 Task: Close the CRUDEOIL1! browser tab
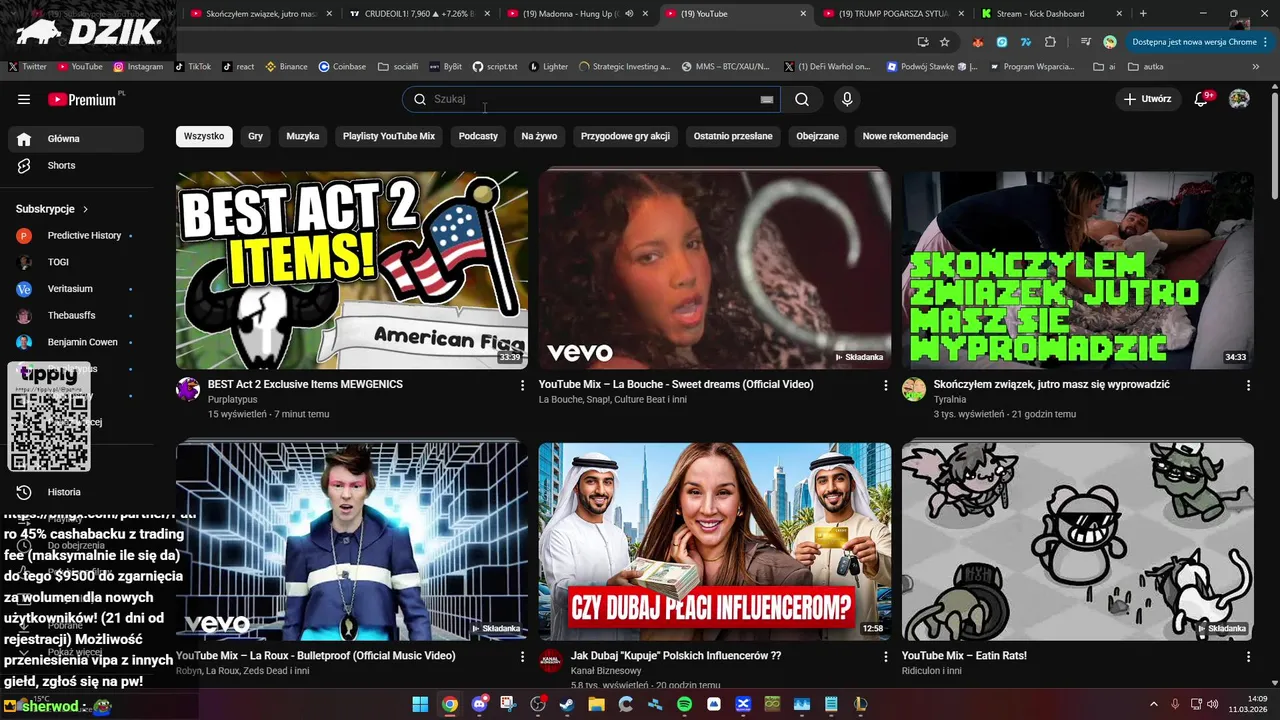click(485, 14)
